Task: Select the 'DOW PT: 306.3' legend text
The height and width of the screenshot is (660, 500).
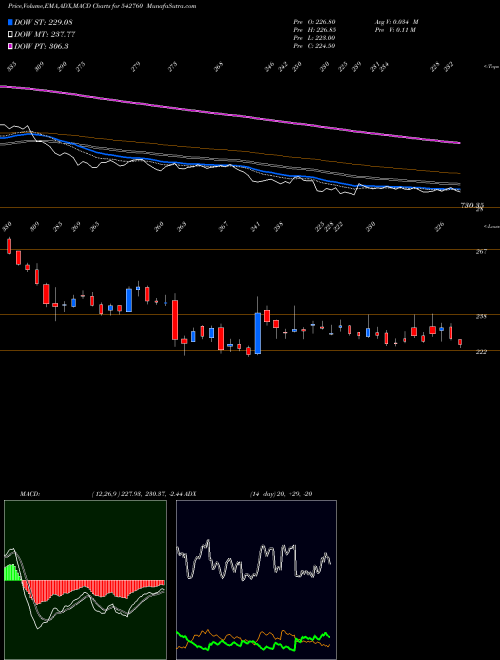Action: point(41,46)
